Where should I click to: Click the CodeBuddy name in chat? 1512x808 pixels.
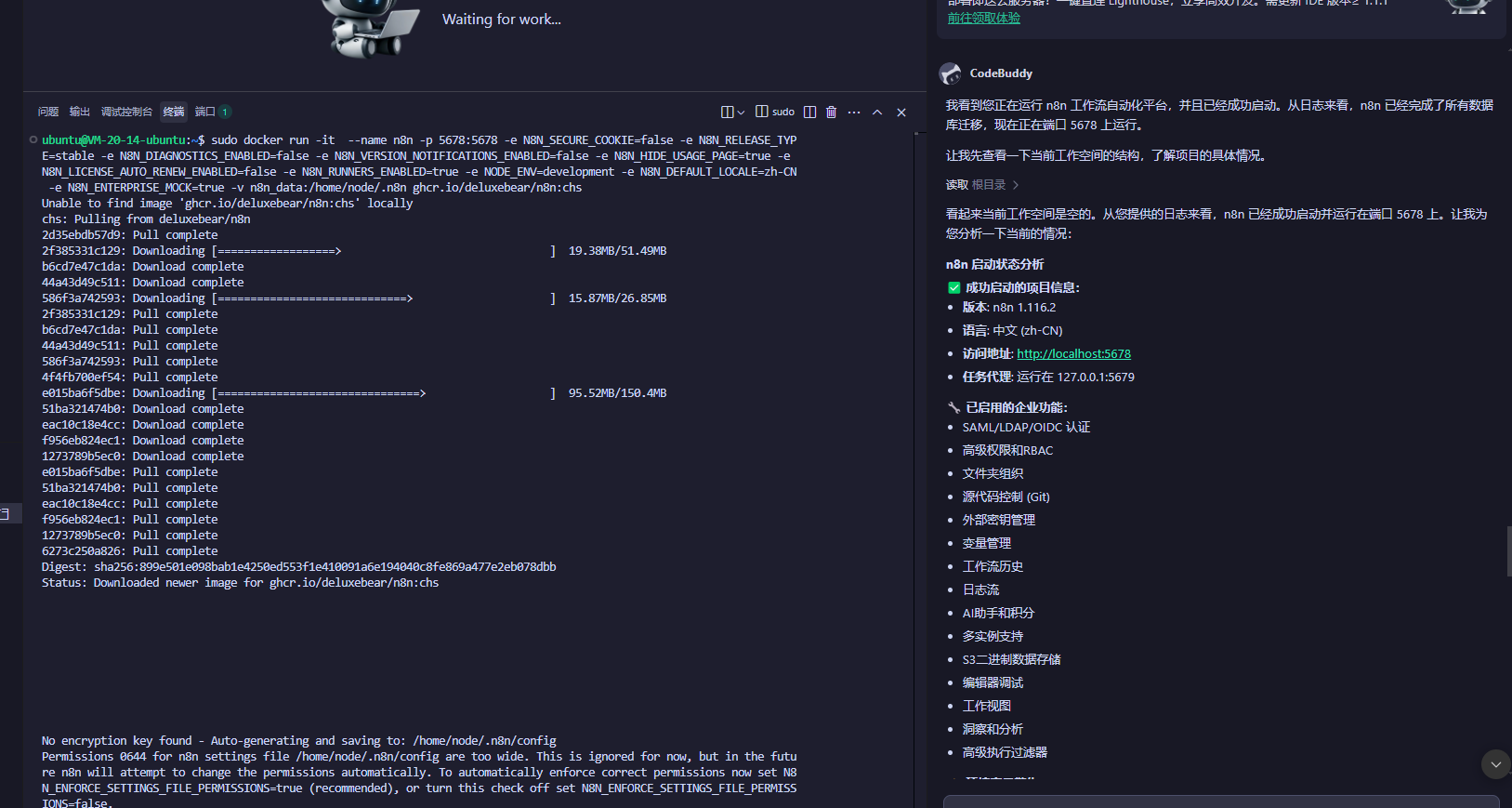[x=1001, y=73]
